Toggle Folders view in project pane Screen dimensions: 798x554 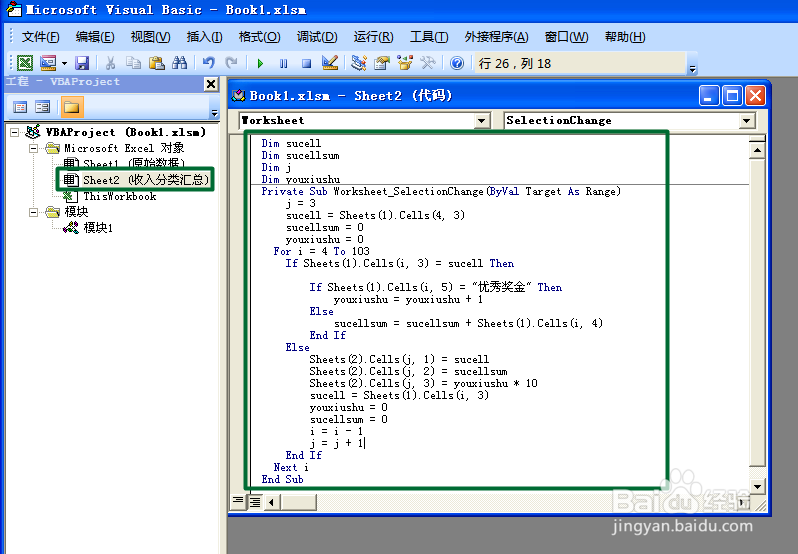(71, 107)
